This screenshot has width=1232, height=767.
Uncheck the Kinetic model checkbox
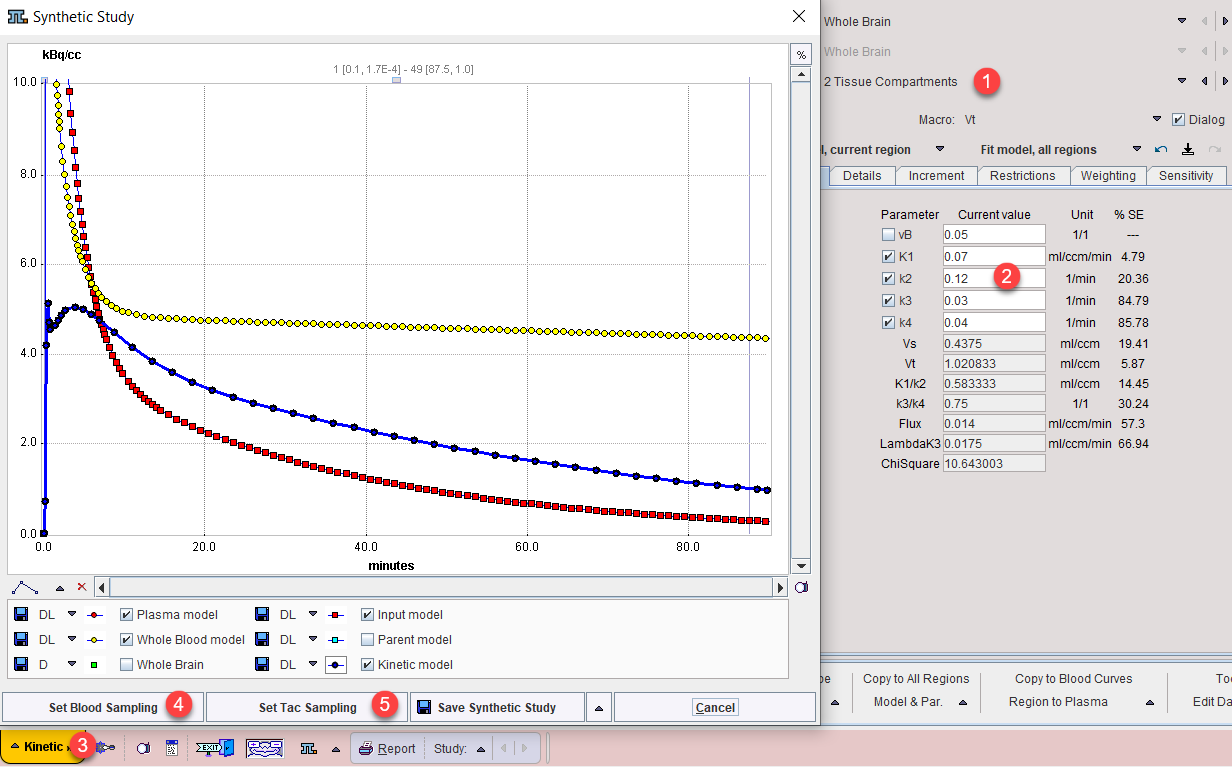click(368, 665)
